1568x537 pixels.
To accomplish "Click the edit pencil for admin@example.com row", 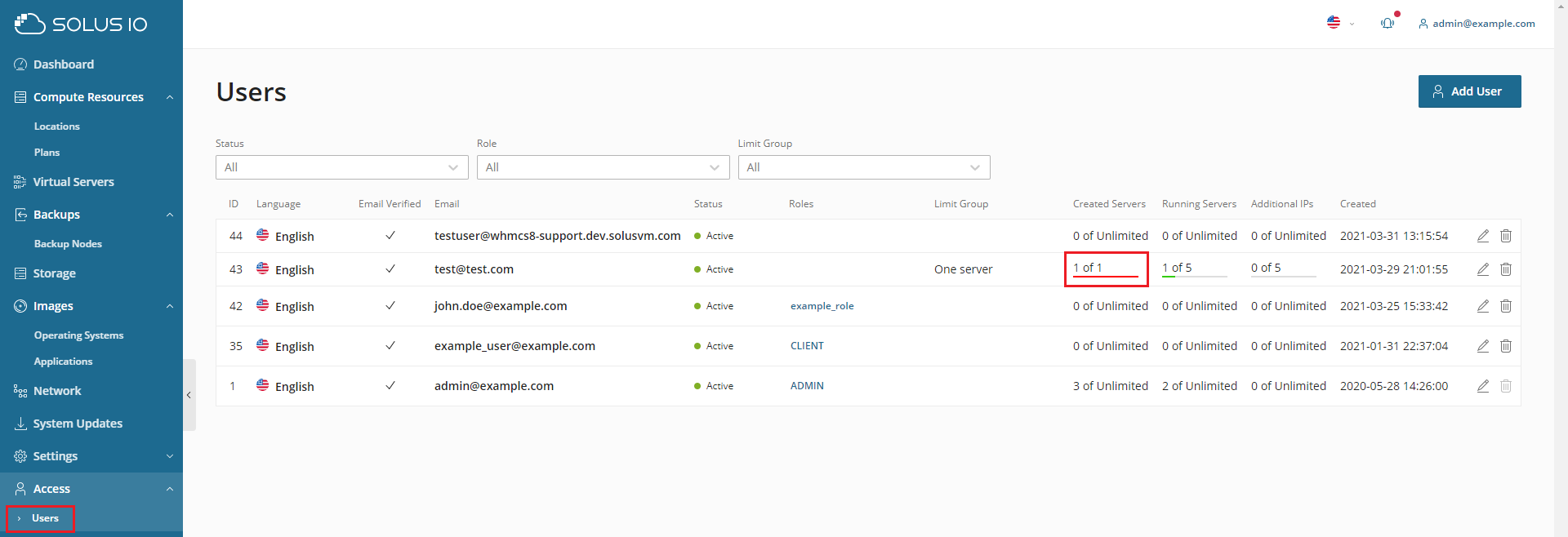I will tap(1482, 386).
